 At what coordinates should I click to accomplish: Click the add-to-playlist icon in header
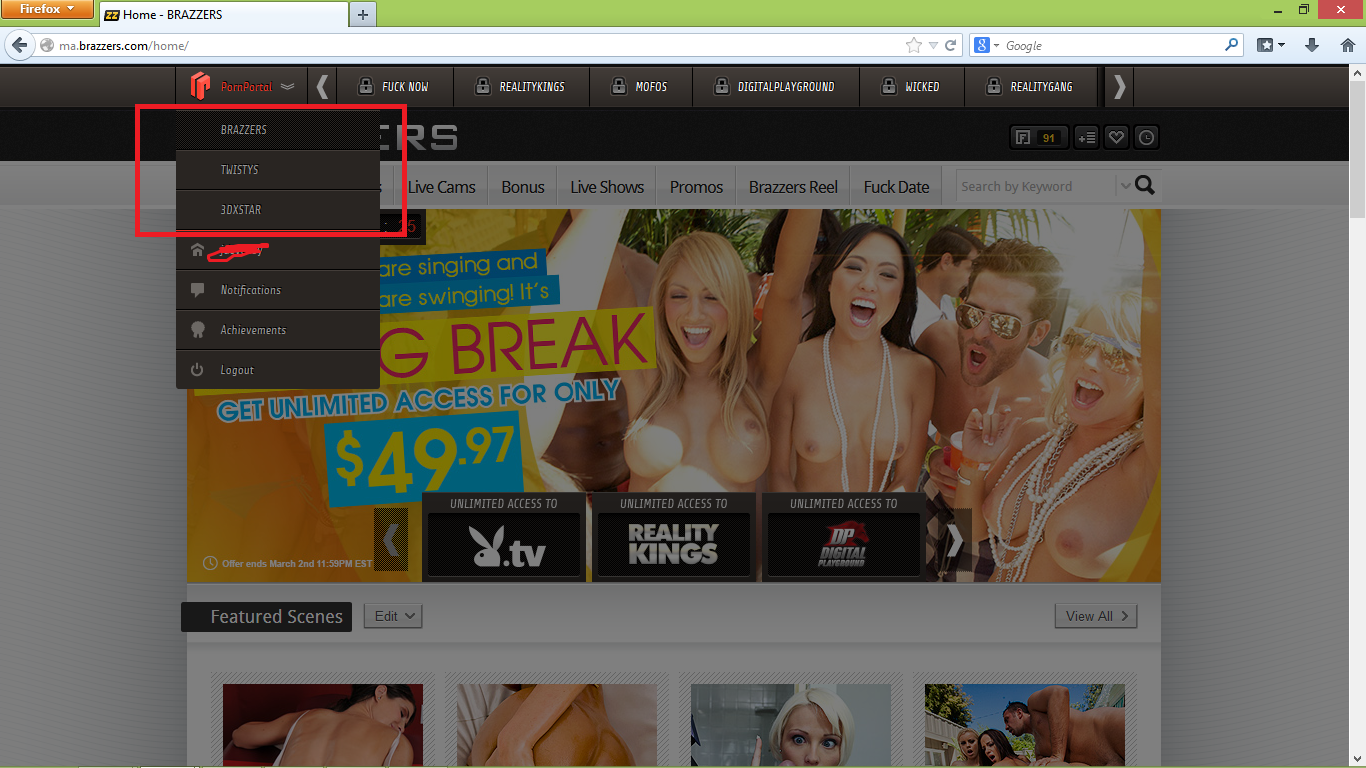pos(1087,138)
